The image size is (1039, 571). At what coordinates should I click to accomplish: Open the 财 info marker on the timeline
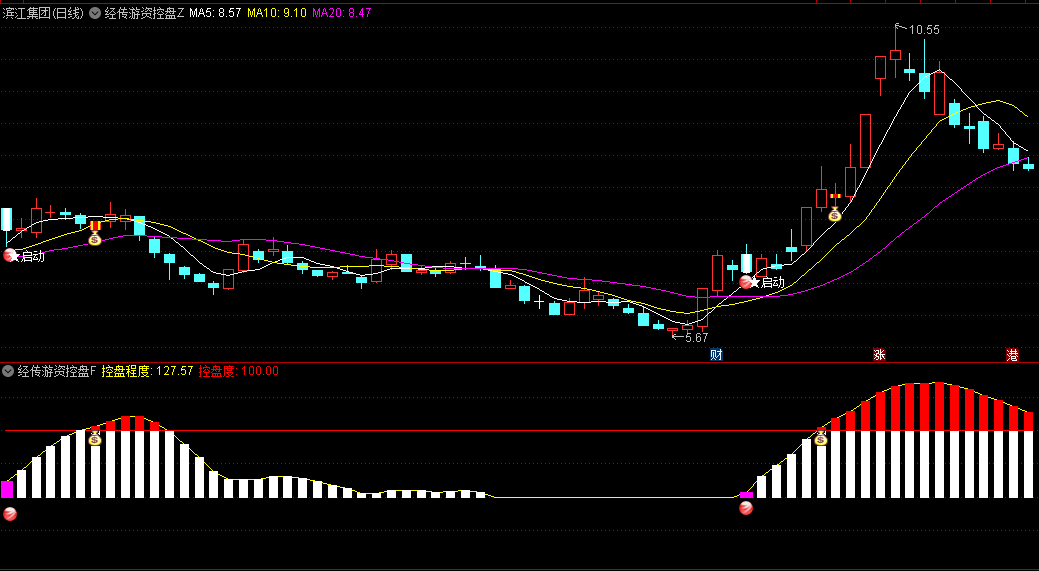click(716, 354)
